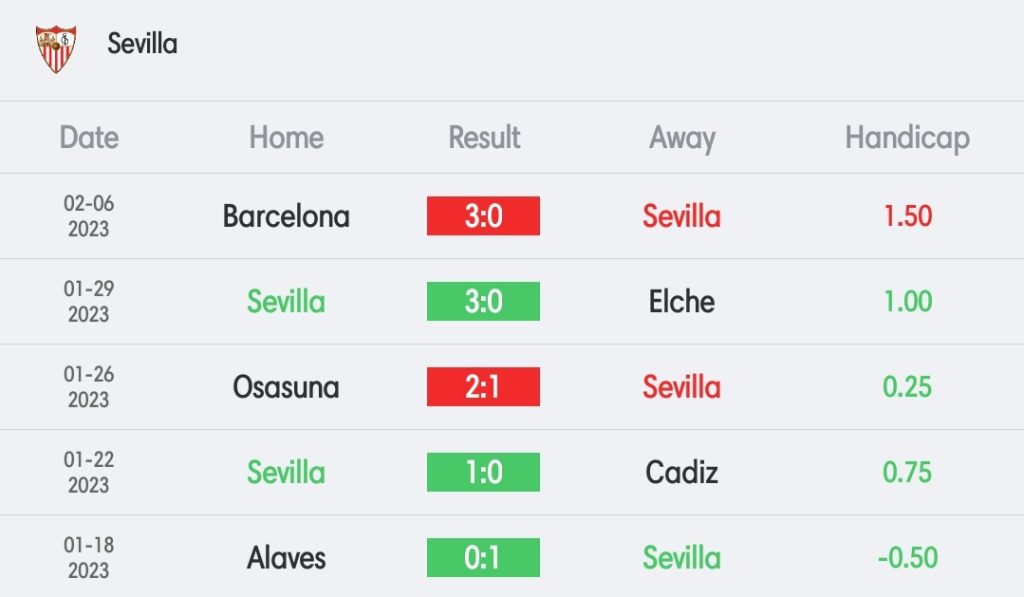Open Elche team link
The height and width of the screenshot is (597, 1024).
pos(682,302)
